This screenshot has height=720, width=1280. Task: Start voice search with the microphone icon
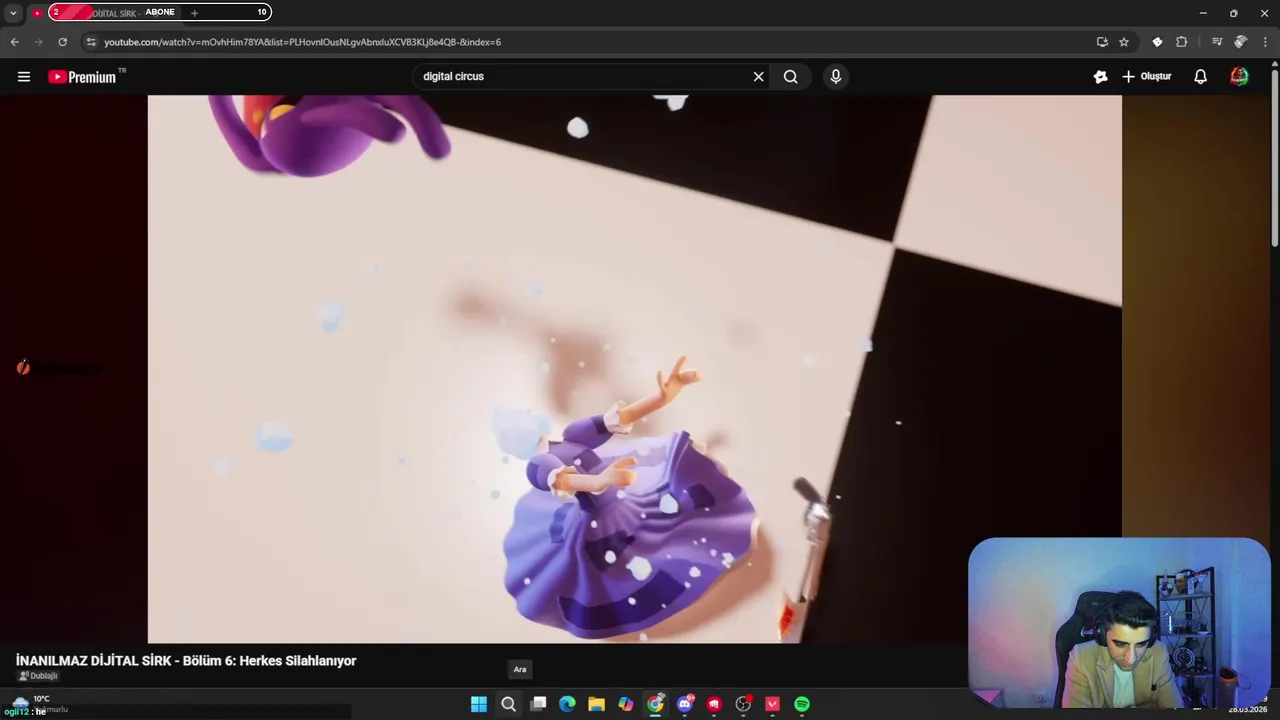point(836,77)
